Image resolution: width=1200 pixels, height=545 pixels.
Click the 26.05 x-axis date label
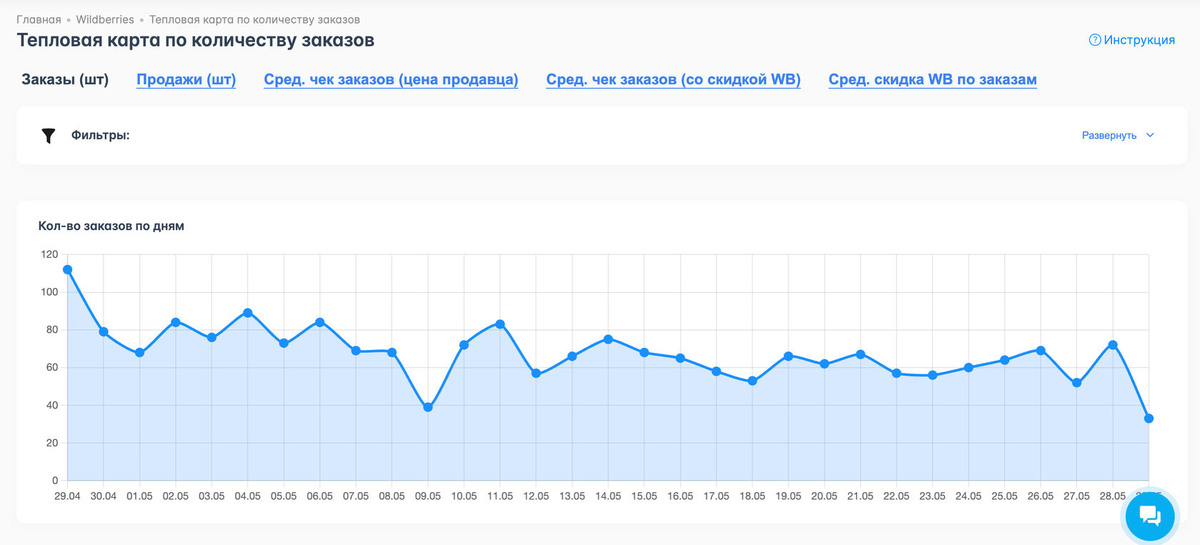point(1040,496)
